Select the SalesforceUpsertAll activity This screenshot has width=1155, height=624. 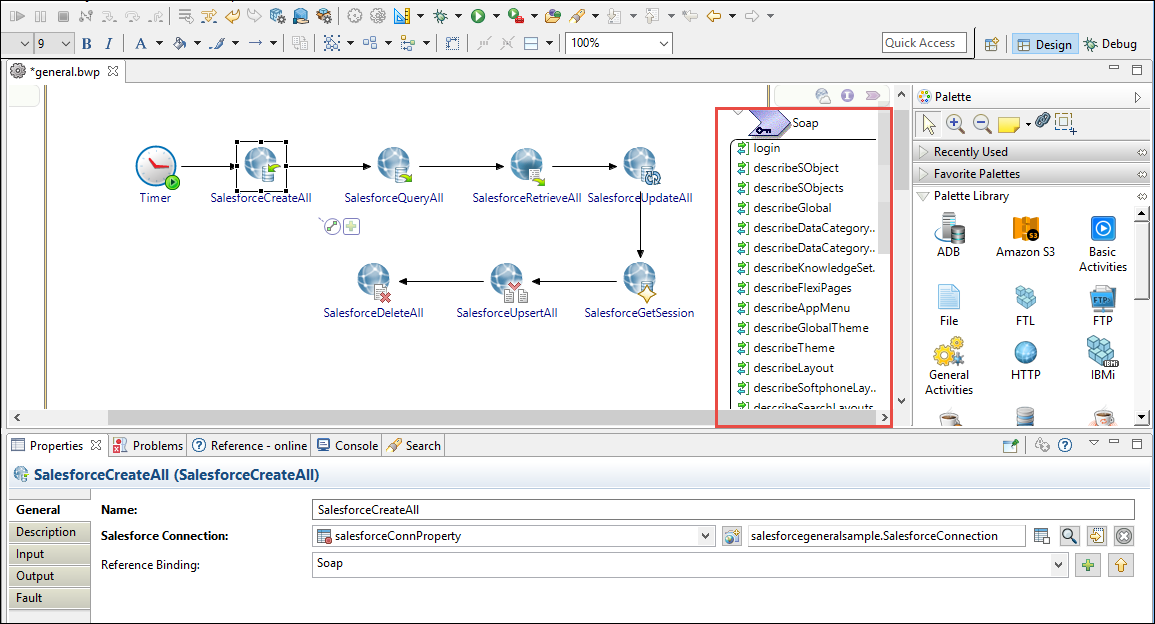(508, 282)
